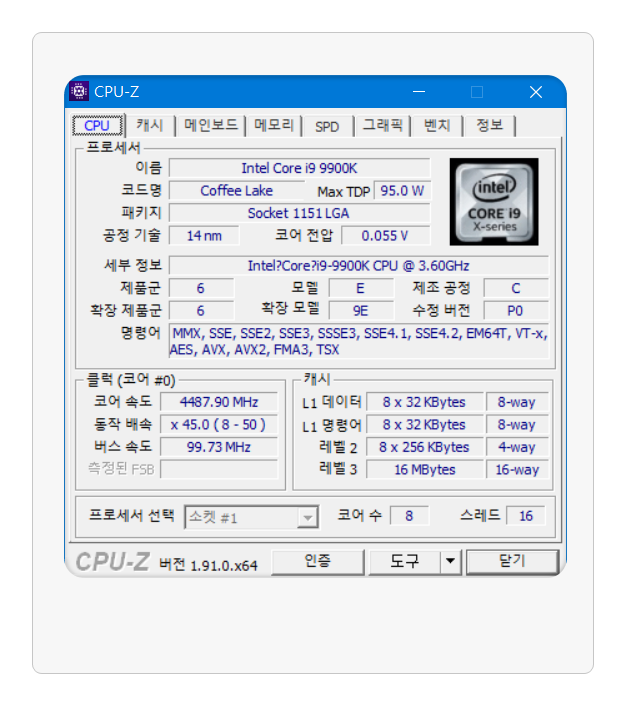The height and width of the screenshot is (706, 626).
Task: Click the multiplier value x 45.0 (8 - 50)
Action: coord(219,424)
